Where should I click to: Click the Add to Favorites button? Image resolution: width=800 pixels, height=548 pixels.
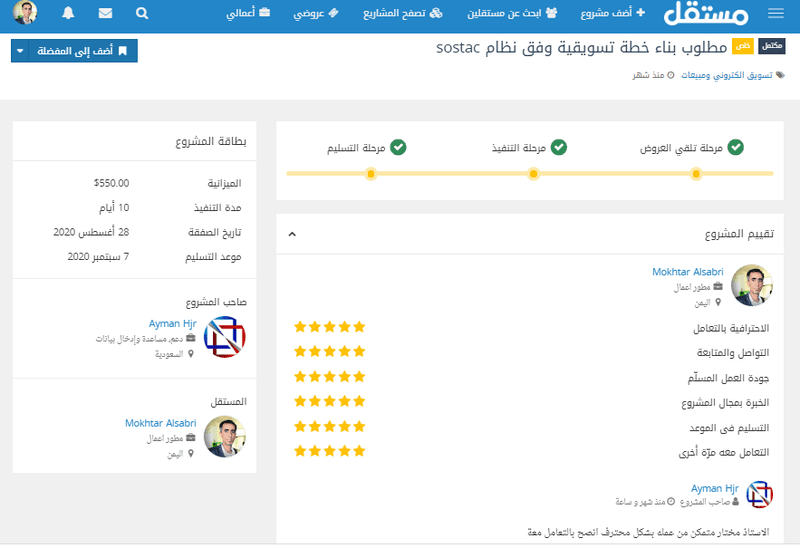(86, 51)
